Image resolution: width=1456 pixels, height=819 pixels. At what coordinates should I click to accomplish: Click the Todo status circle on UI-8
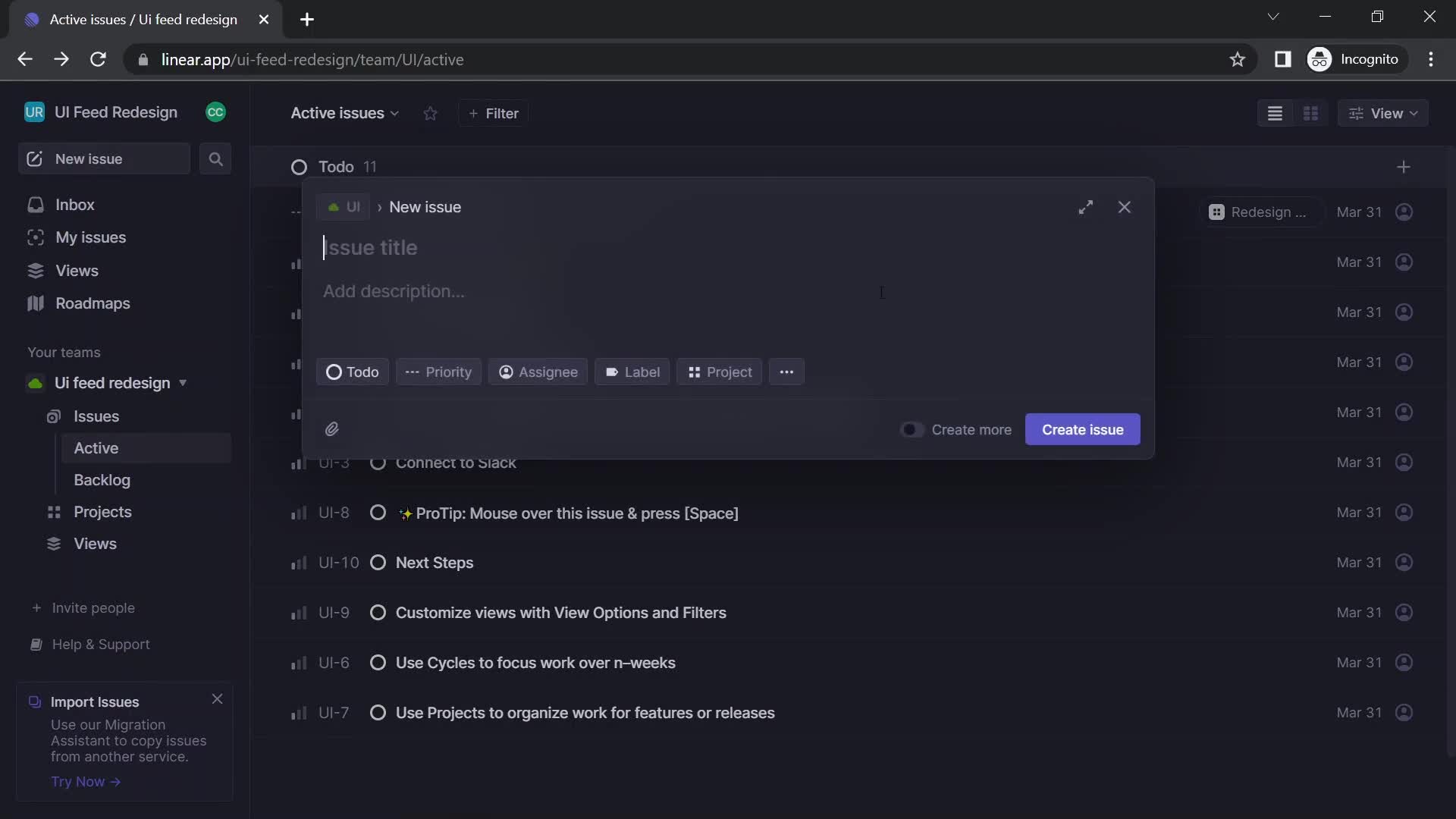click(378, 513)
